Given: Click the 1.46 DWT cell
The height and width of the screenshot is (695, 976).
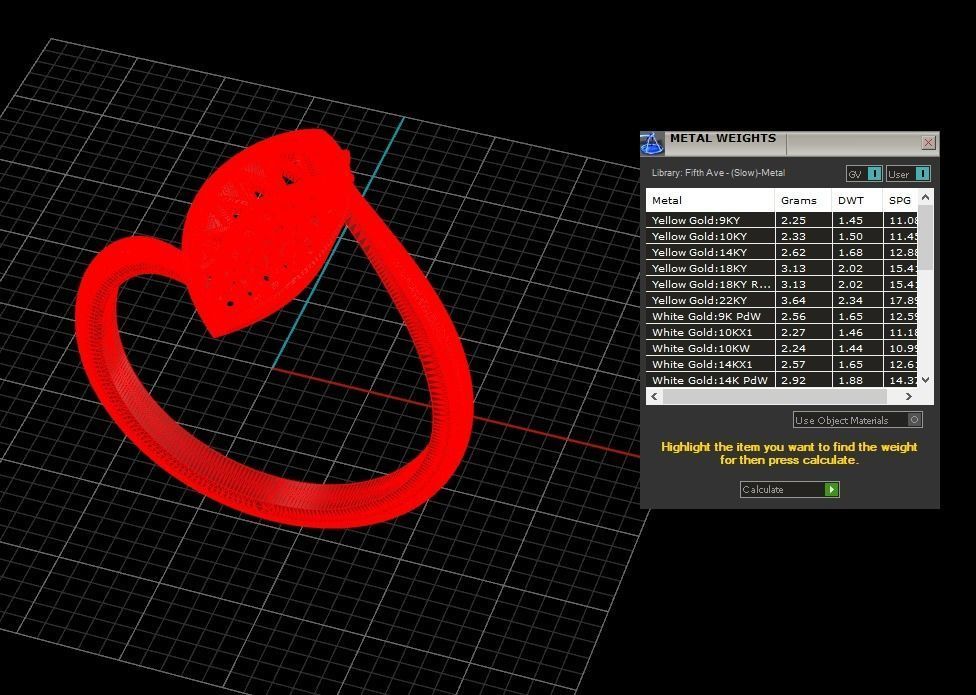Looking at the screenshot, I should click(x=857, y=332).
